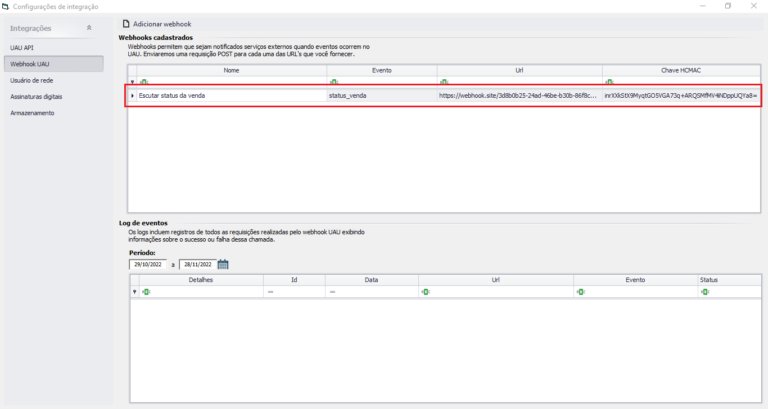The width and height of the screenshot is (768, 409).
Task: Click the Adicionar webhook page icon
Action: (x=125, y=22)
